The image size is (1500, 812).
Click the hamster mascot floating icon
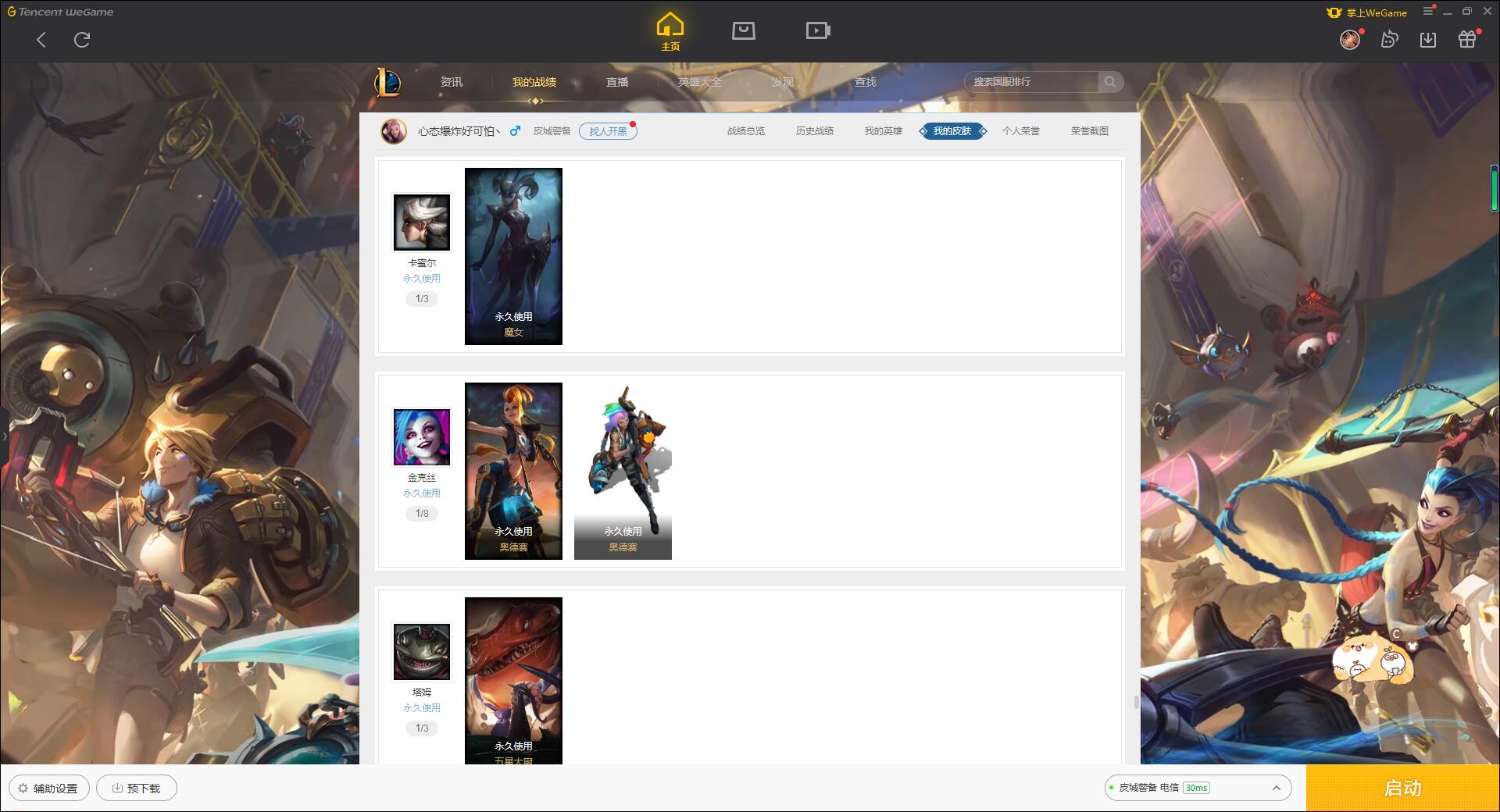1375,660
